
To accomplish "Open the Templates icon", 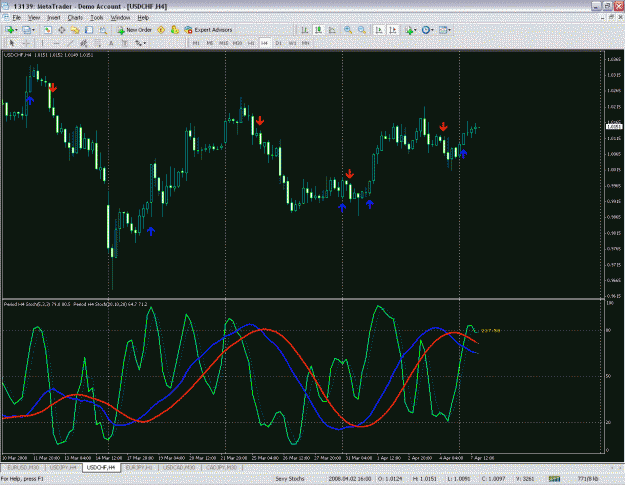I will tap(443, 30).
